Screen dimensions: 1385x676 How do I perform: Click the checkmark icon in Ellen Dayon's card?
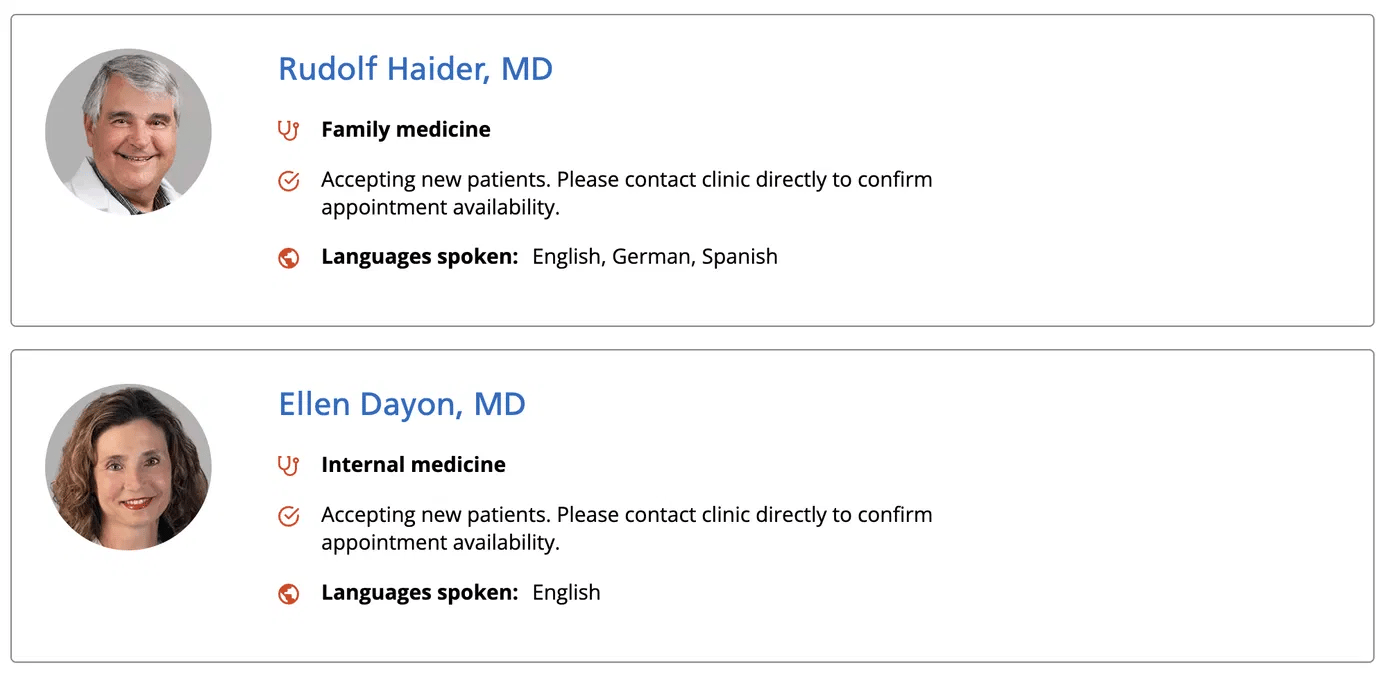288,516
